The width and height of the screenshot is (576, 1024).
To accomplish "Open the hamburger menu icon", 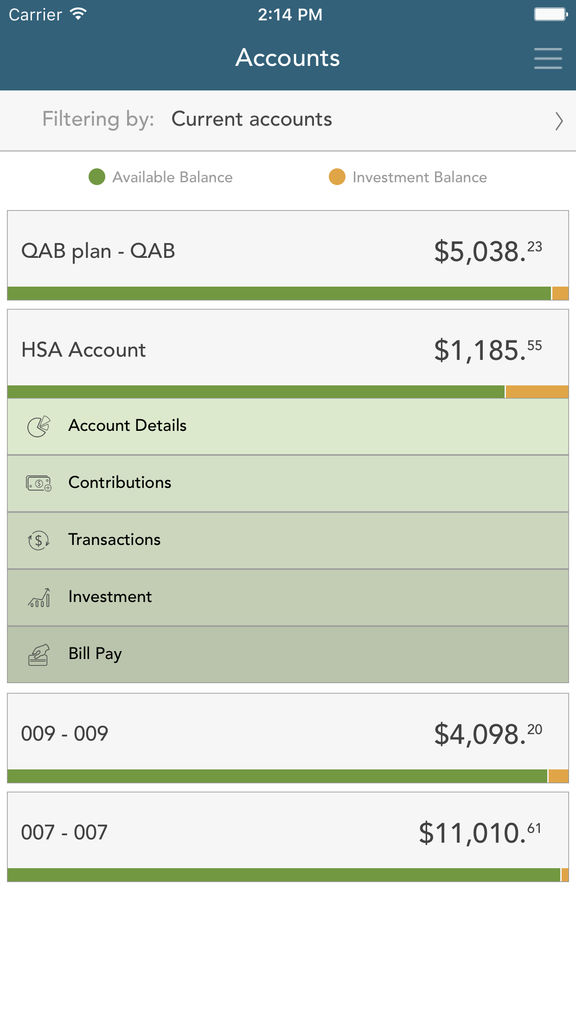I will pos(547,58).
